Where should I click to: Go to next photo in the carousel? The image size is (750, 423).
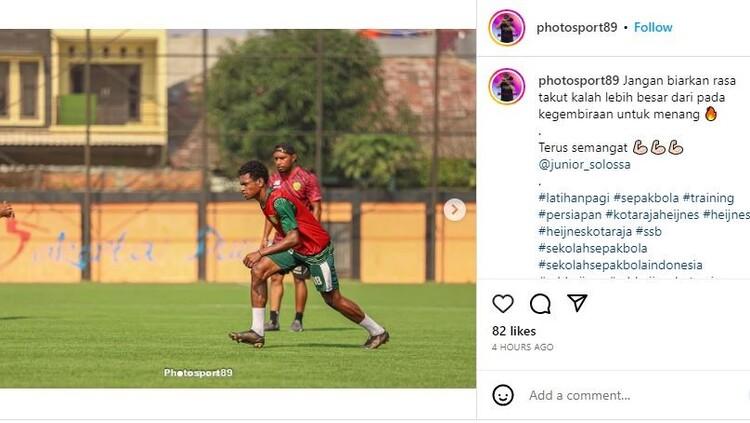pyautogui.click(x=455, y=210)
